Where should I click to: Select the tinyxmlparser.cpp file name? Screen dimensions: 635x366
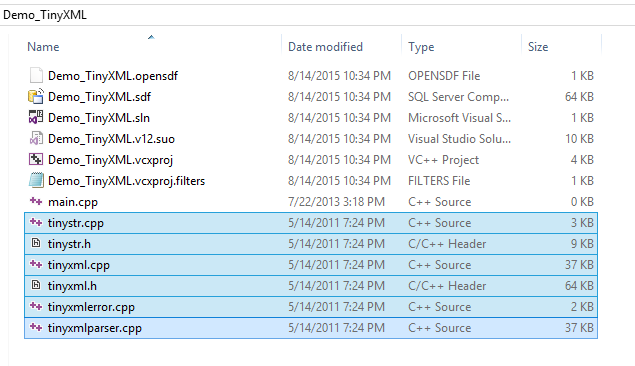pos(95,328)
